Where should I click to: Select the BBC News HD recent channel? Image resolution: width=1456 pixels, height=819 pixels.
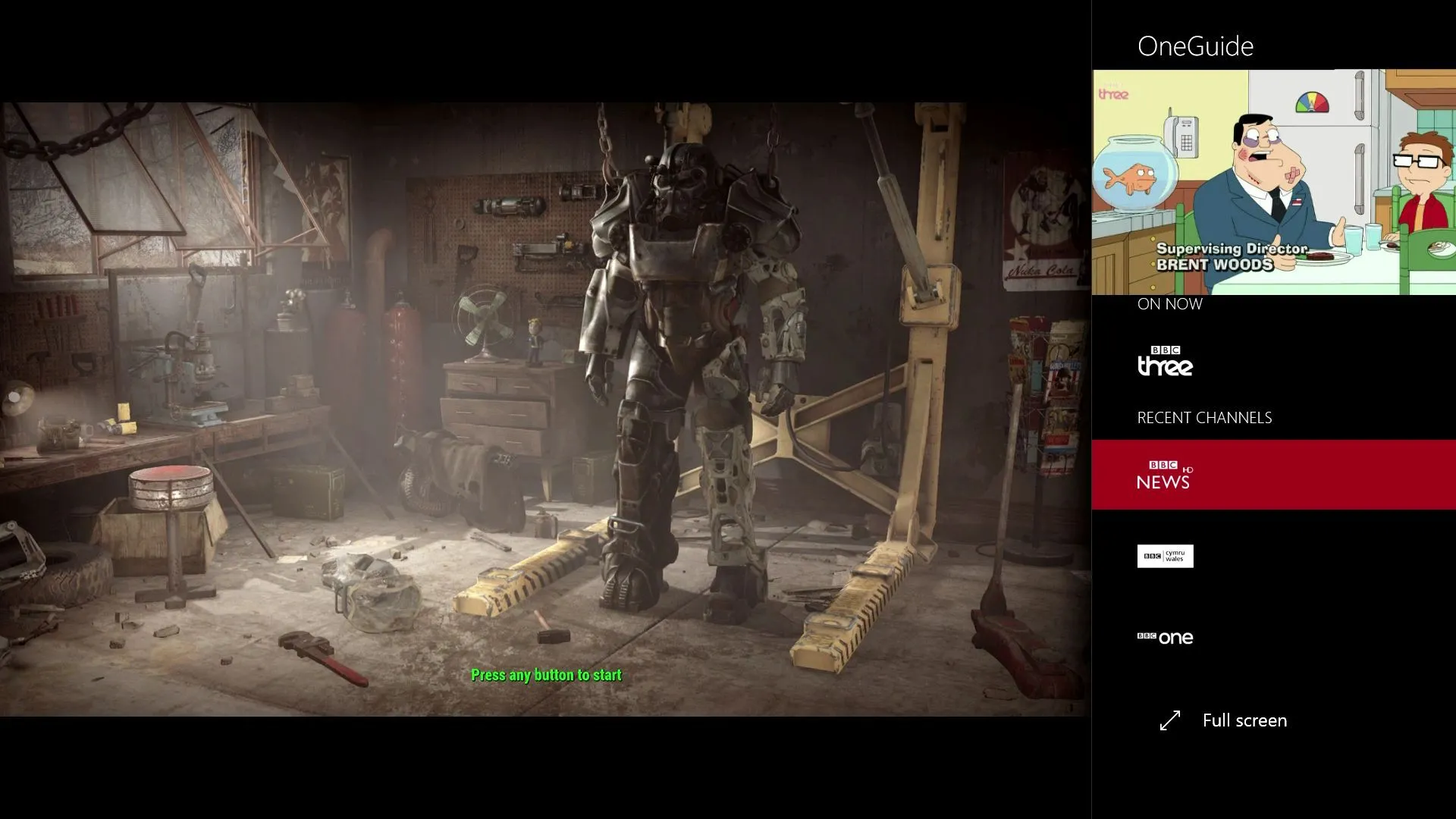[x=1273, y=475]
